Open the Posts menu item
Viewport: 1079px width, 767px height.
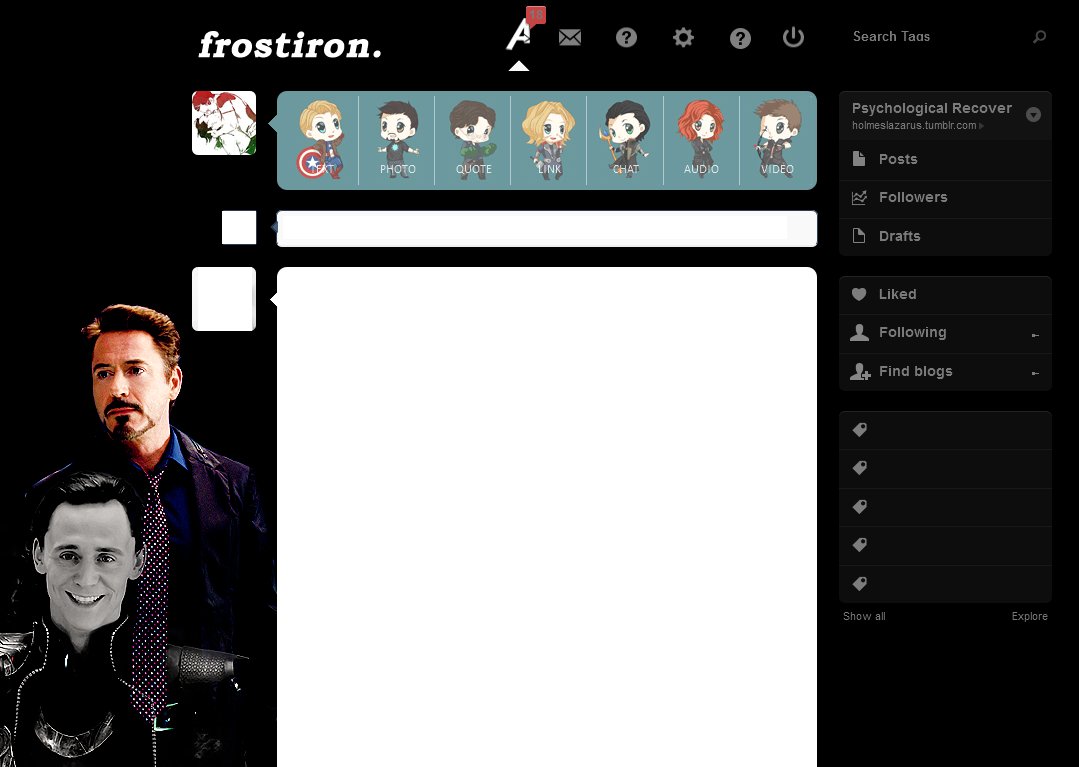point(946,160)
